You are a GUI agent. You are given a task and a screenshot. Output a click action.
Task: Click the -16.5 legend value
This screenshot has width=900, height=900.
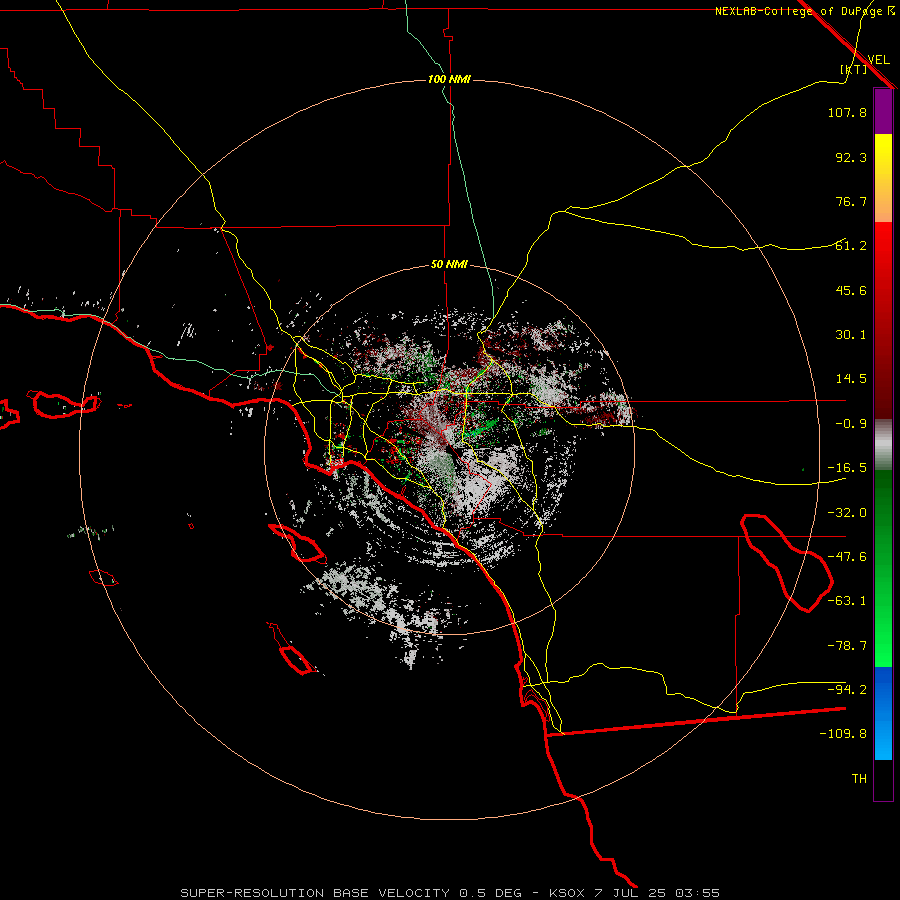click(847, 468)
